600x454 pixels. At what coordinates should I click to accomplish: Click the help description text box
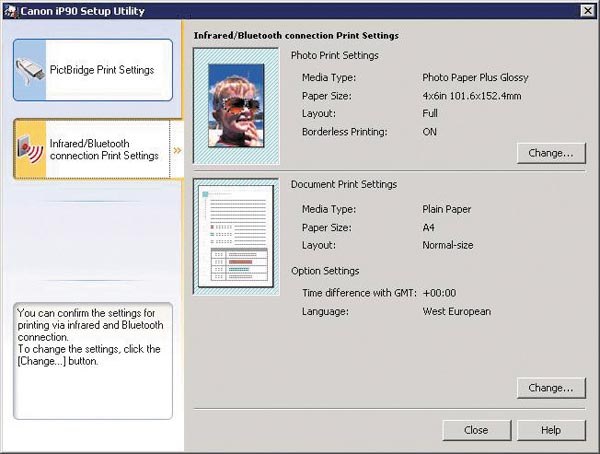point(93,361)
